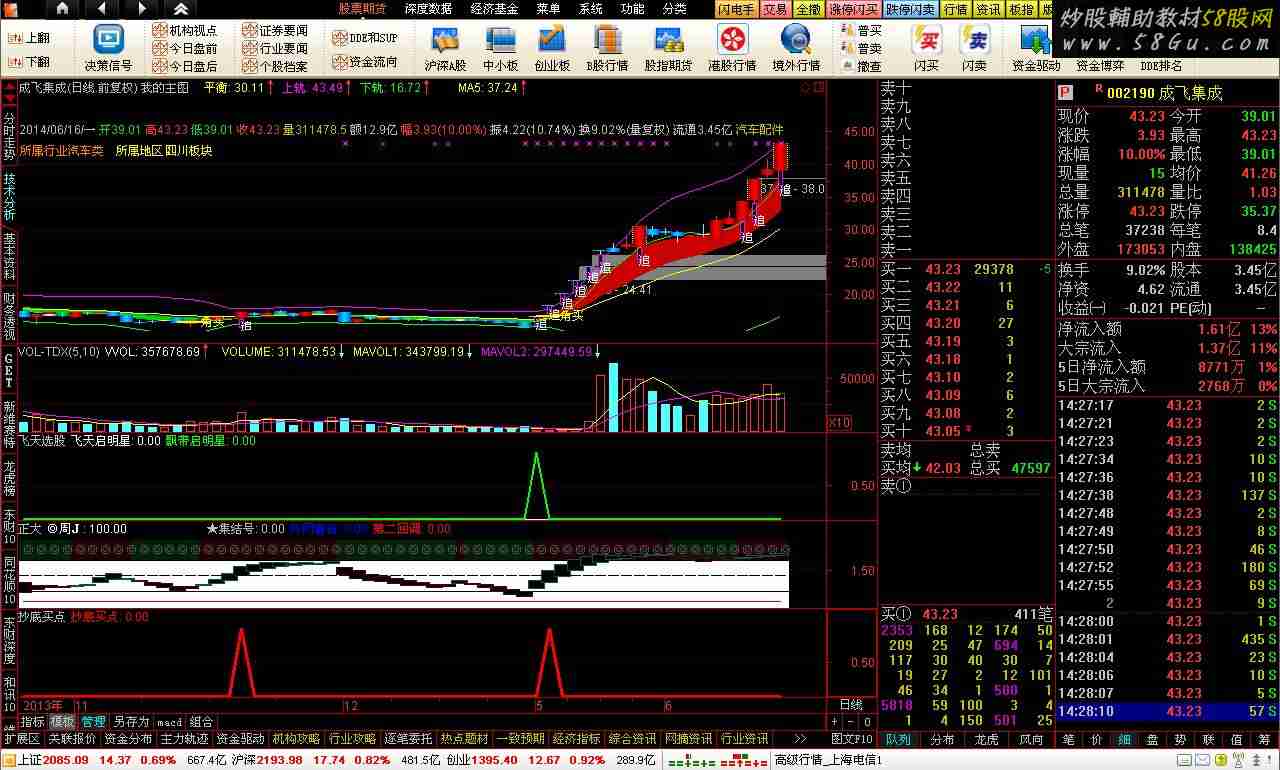This screenshot has width=1280, height=770.
Task: Open 系统 system menu
Action: 591,9
